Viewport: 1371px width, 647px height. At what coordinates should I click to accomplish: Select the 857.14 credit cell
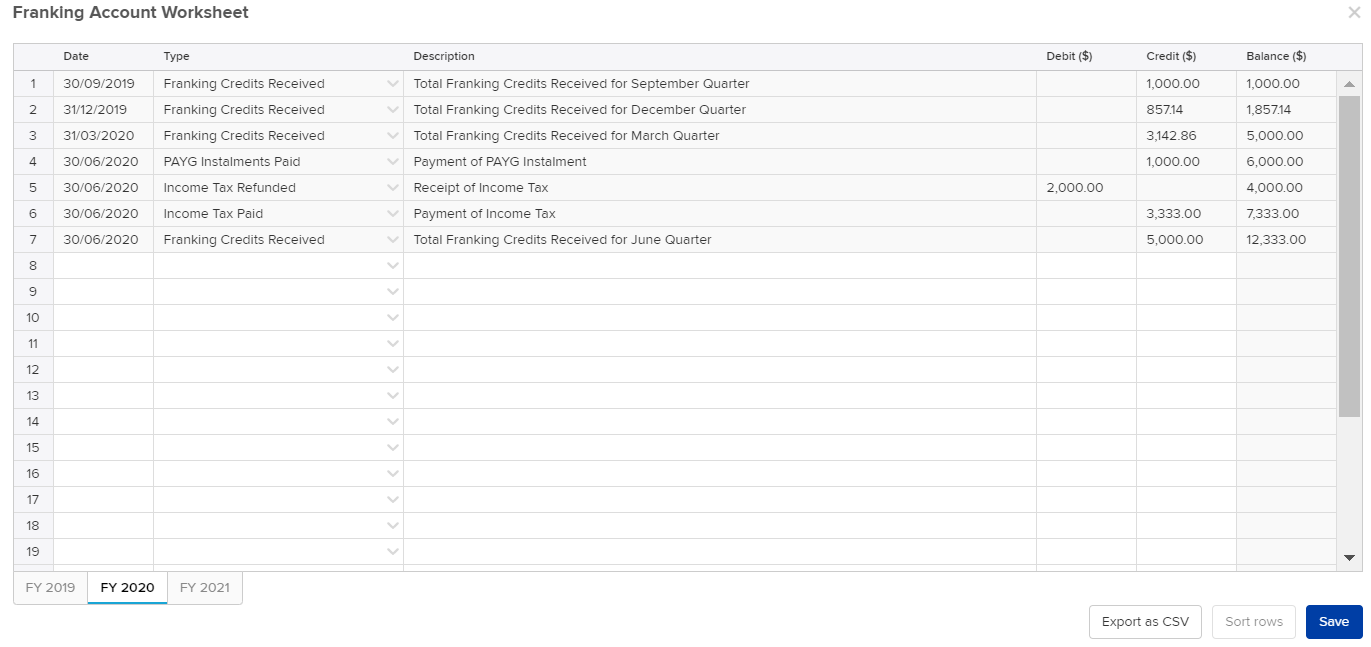pyautogui.click(x=1187, y=110)
